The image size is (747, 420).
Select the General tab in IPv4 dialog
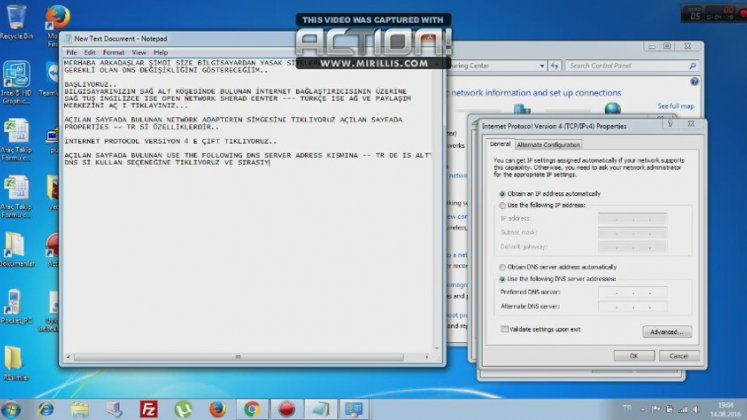(x=500, y=143)
